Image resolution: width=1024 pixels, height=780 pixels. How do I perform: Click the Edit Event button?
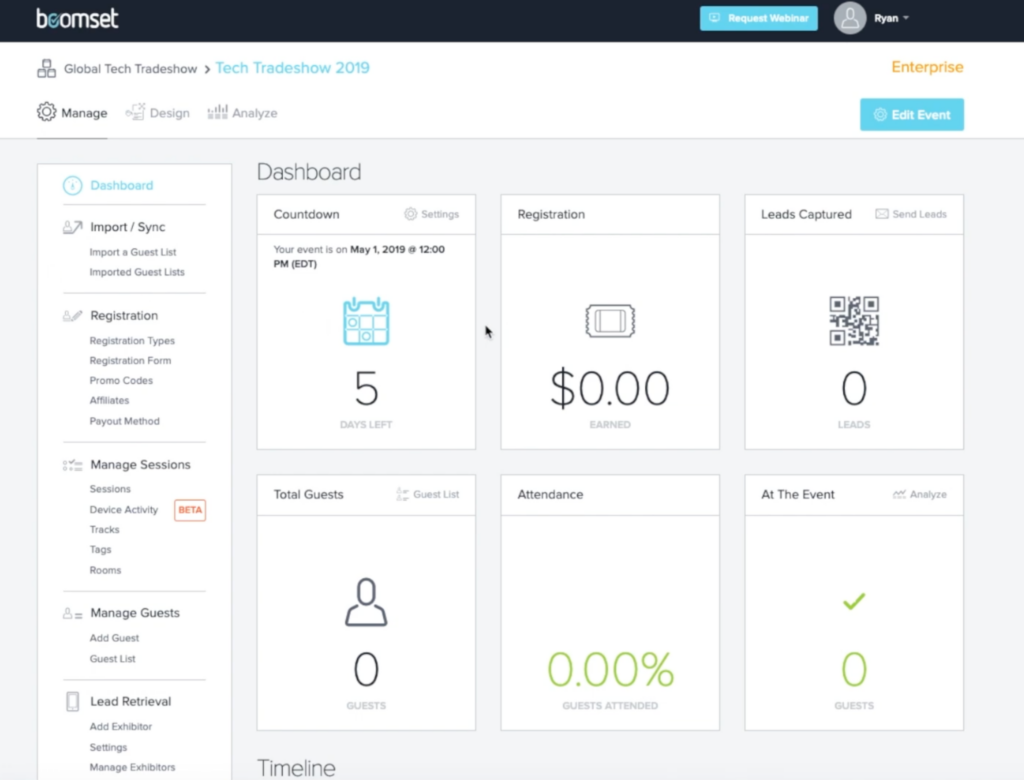(912, 114)
